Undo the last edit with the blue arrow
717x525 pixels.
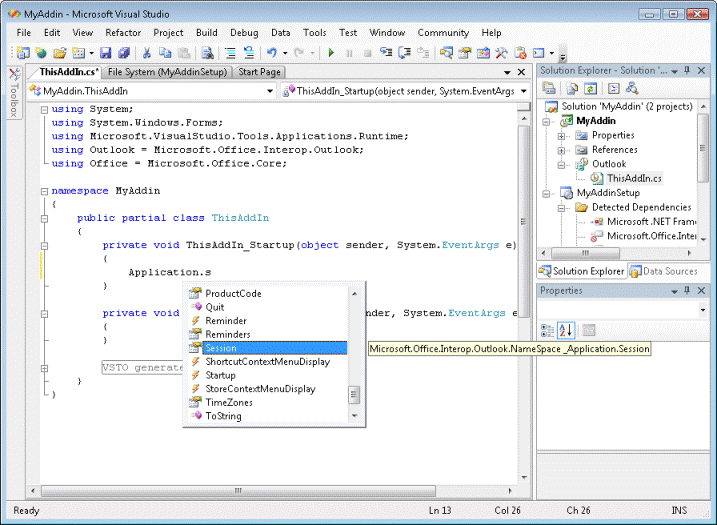tap(272, 53)
